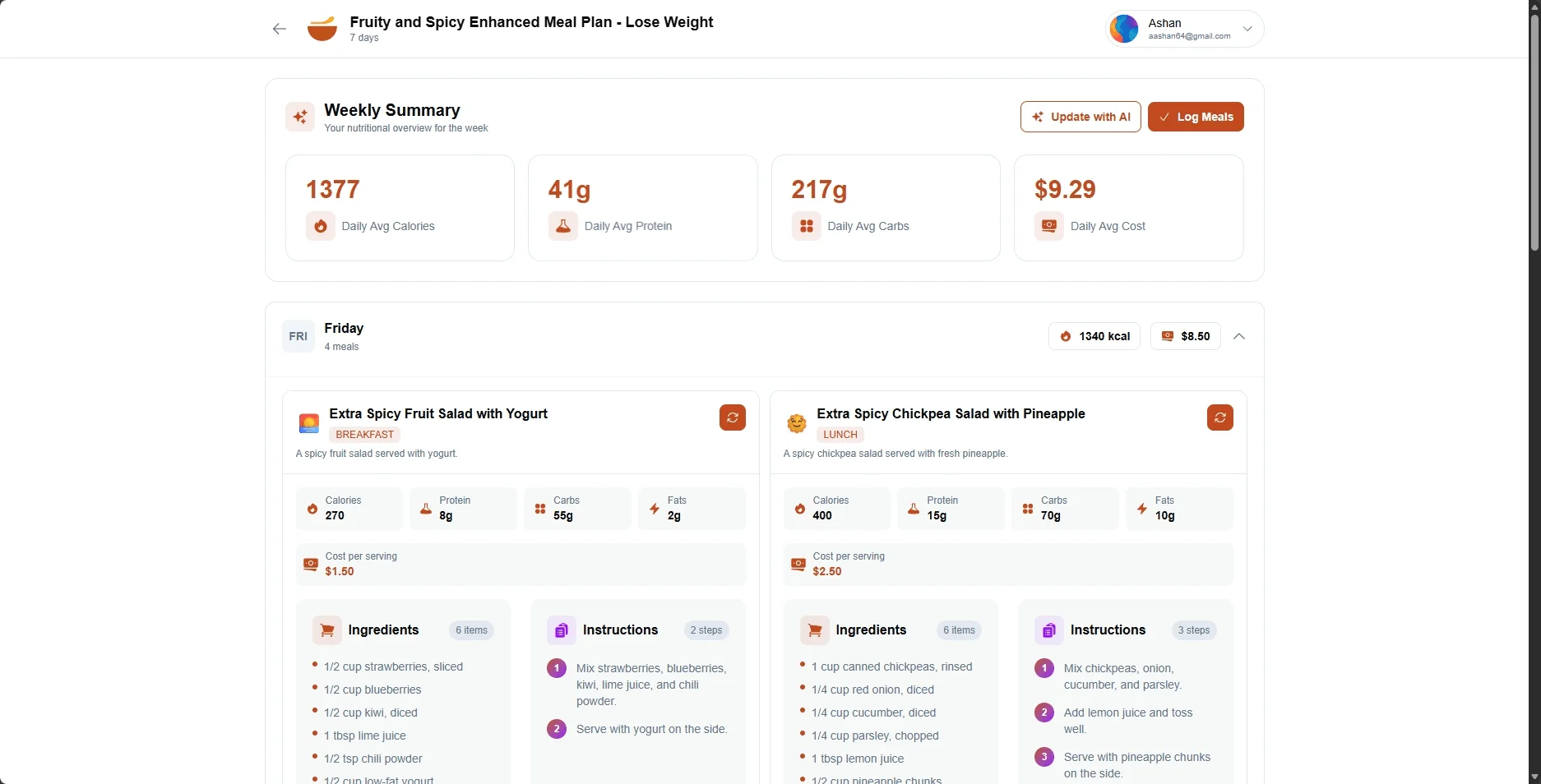
Task: Click the meal plan bowl logo
Action: point(322,29)
